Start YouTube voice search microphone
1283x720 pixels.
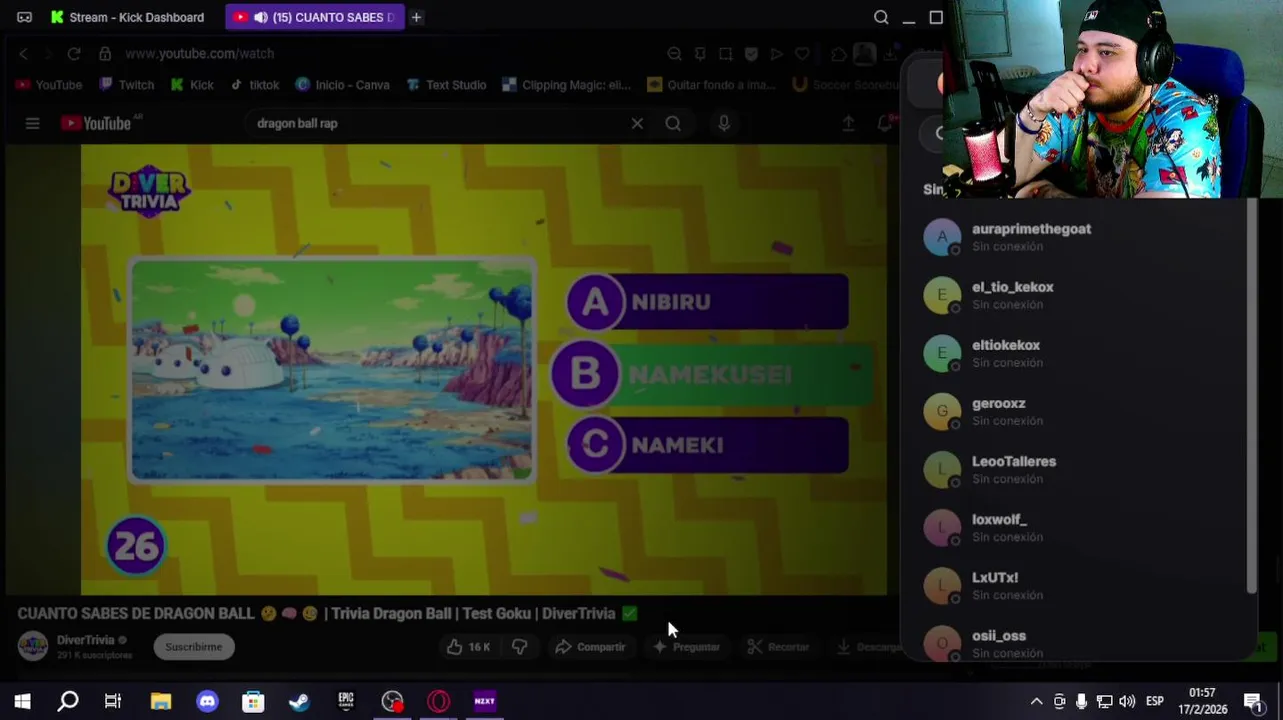[724, 123]
